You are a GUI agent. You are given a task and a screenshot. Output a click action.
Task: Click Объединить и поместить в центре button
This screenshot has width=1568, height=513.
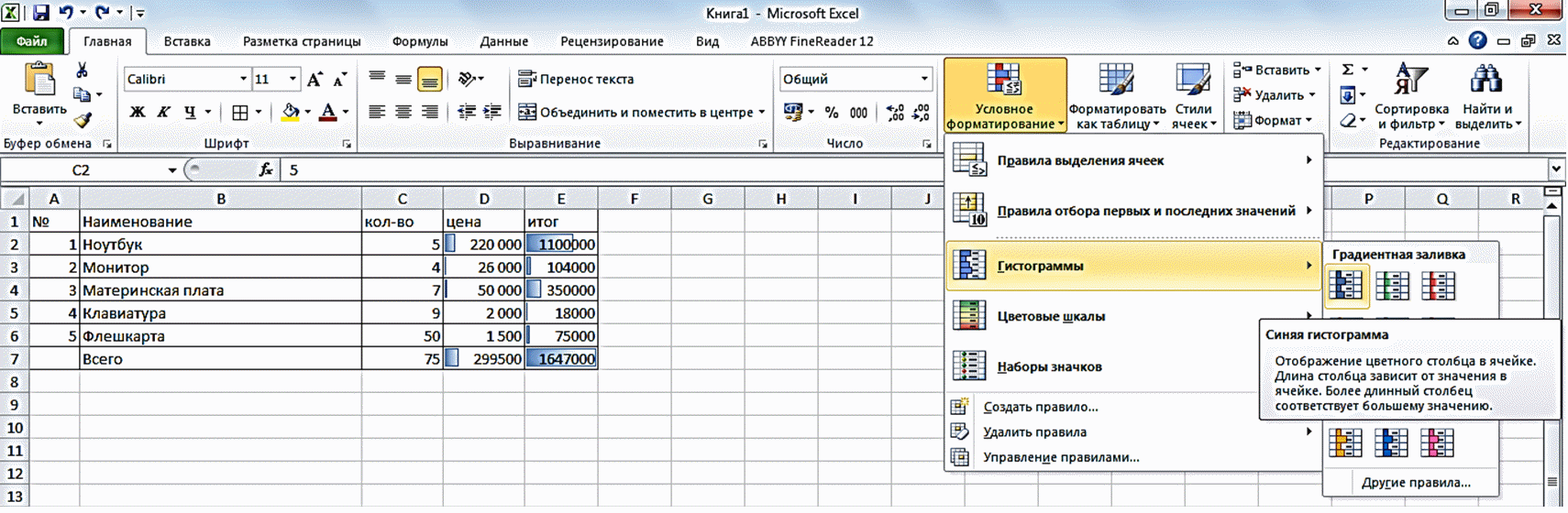coord(636,112)
